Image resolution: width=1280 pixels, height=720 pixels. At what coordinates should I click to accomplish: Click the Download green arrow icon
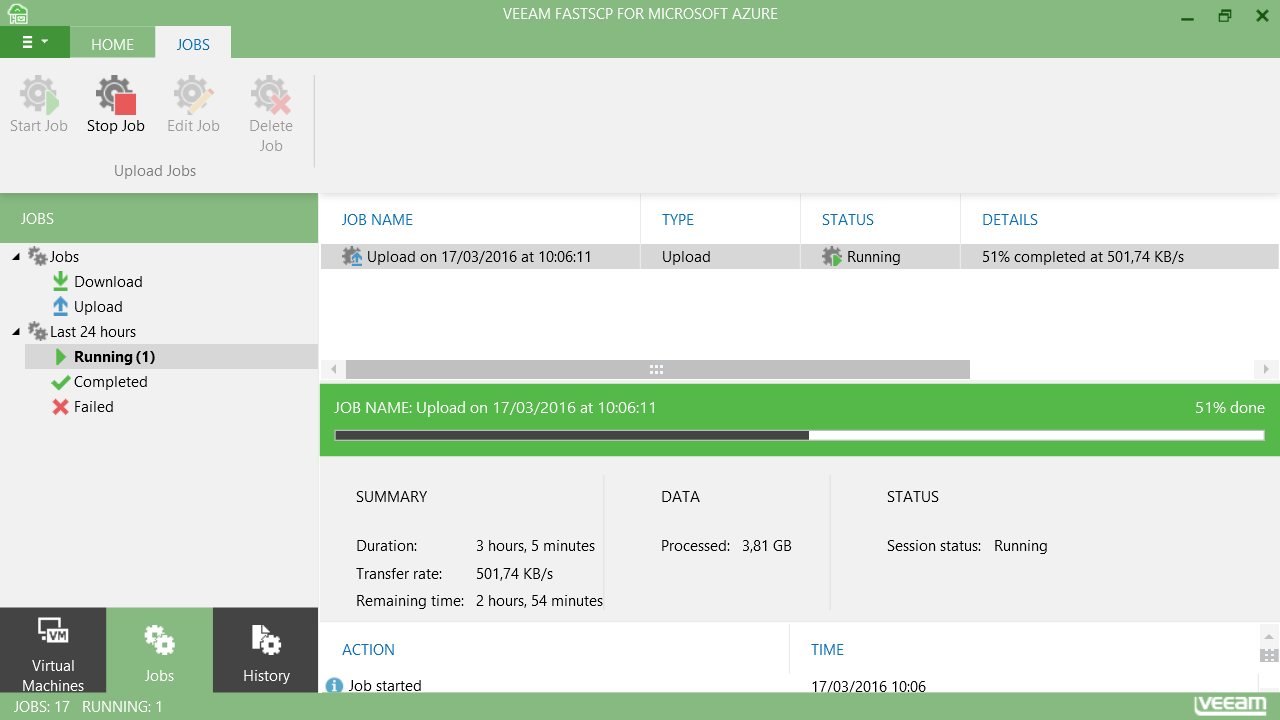[x=60, y=282]
